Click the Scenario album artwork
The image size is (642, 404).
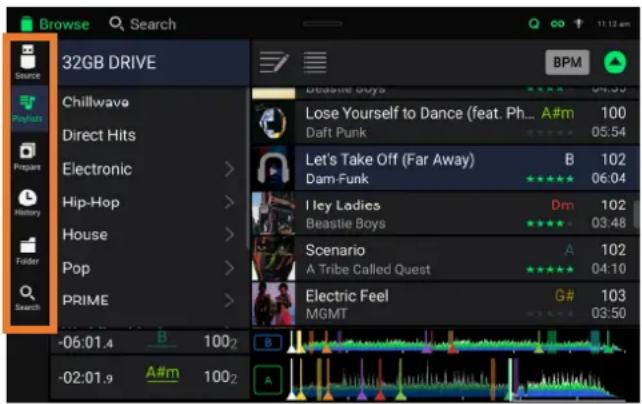273,259
